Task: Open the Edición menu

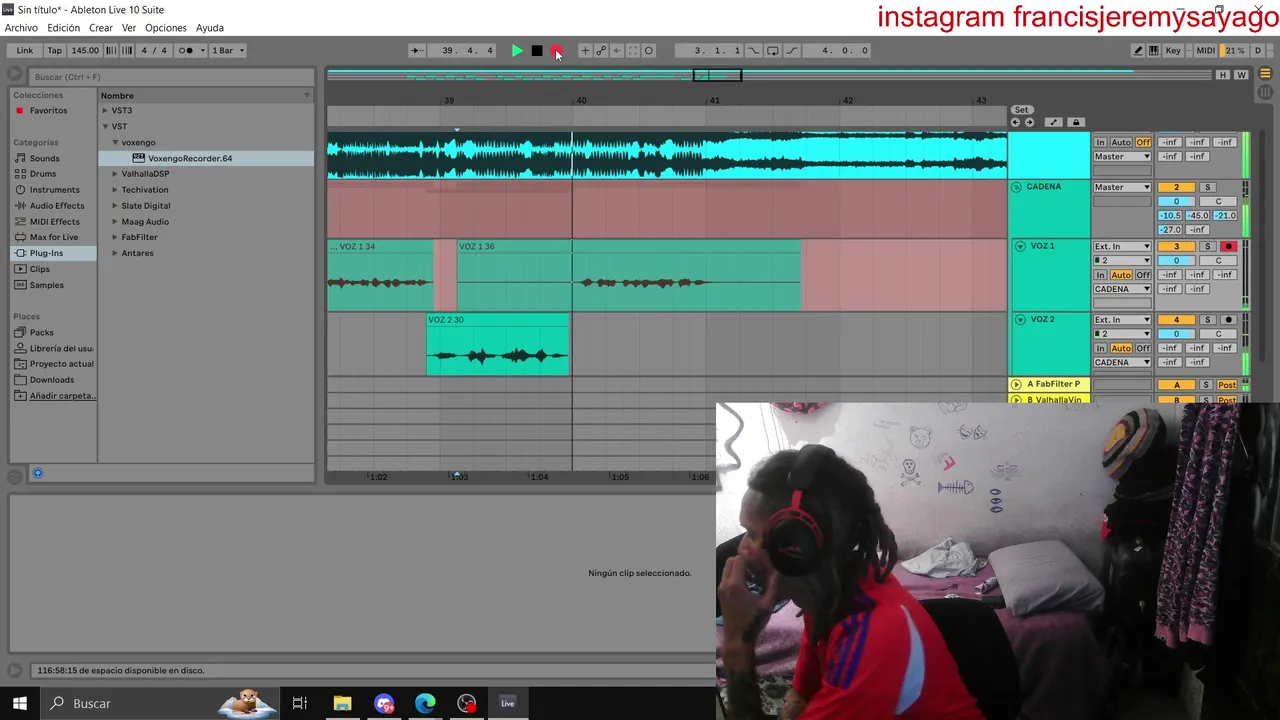Action: point(63,28)
